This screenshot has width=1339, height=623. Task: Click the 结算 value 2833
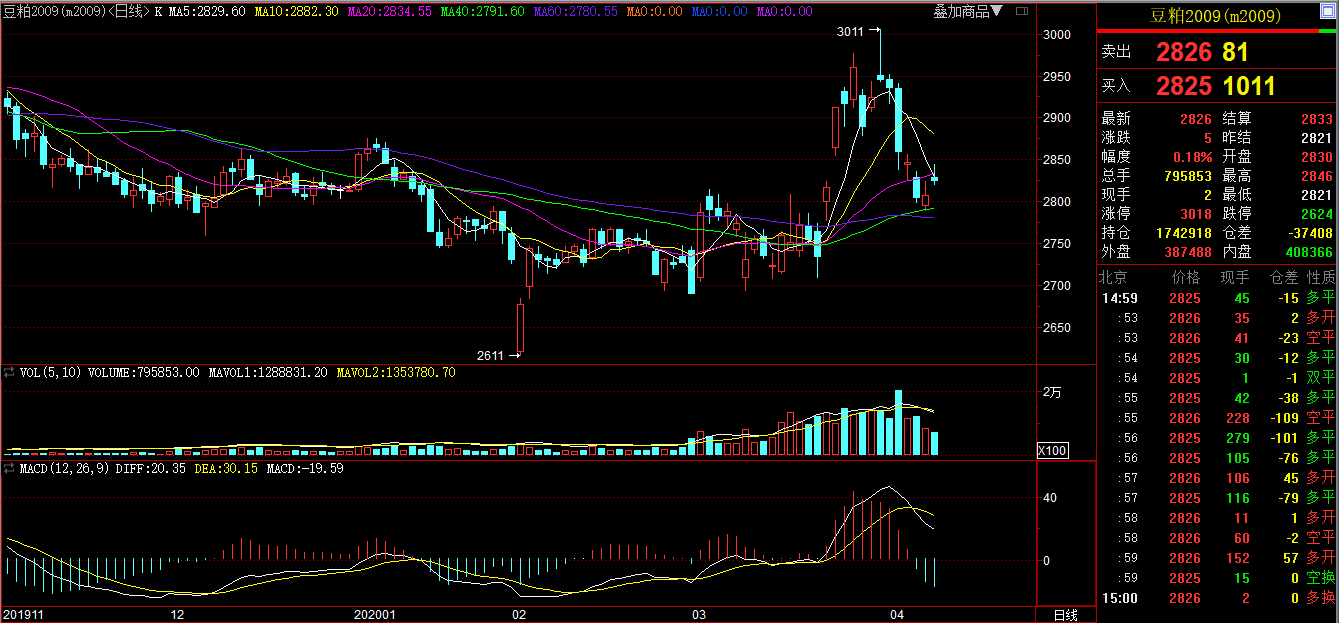pos(1317,119)
